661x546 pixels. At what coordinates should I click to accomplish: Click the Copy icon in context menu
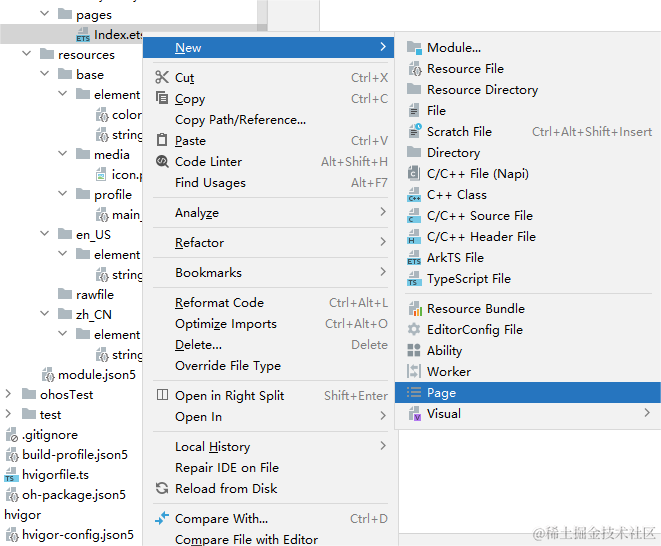pos(162,98)
